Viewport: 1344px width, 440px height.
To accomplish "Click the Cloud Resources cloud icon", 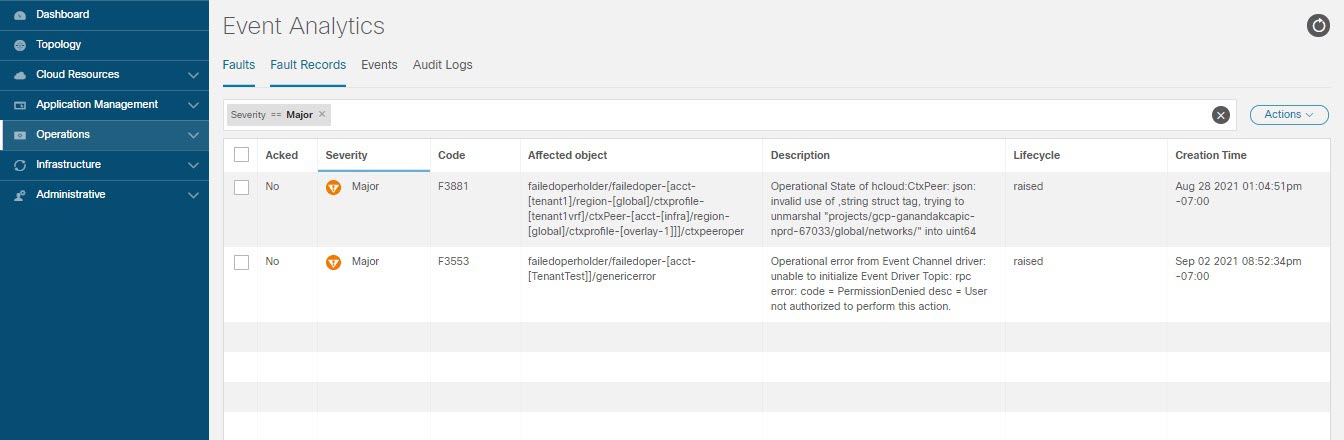I will pyautogui.click(x=20, y=75).
